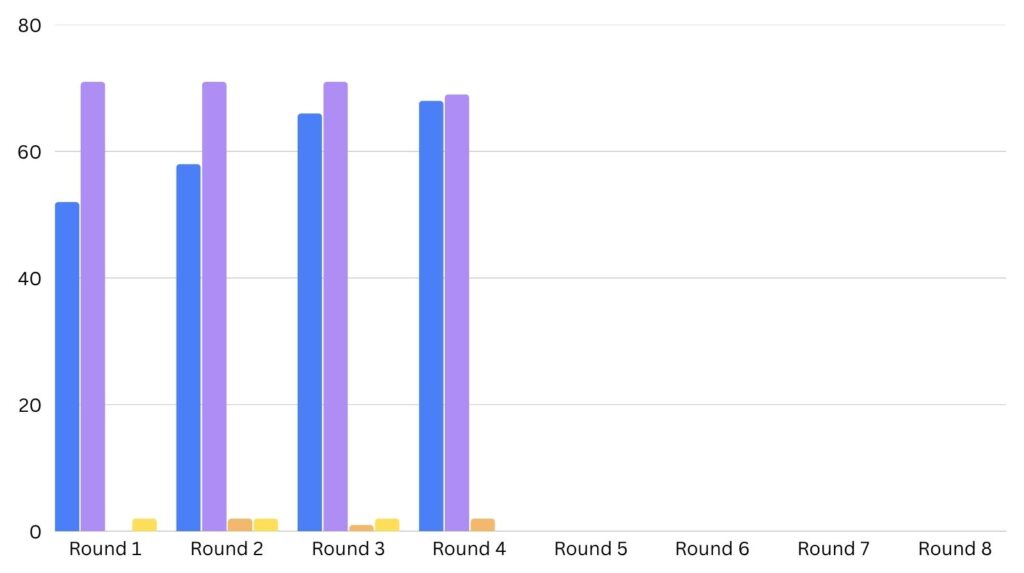The height and width of the screenshot is (573, 1024).
Task: Select the purple bar for Round 4
Action: tap(457, 312)
